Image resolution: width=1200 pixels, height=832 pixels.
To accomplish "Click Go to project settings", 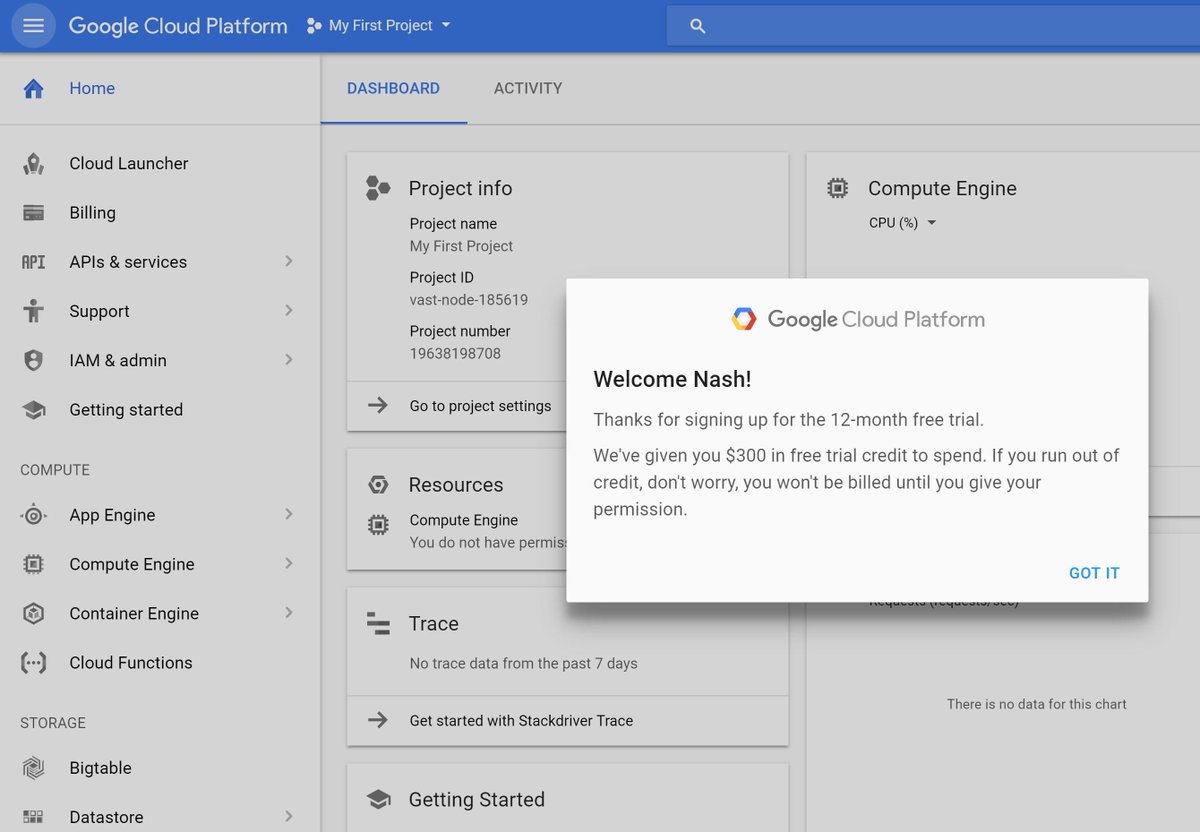I will tap(480, 406).
